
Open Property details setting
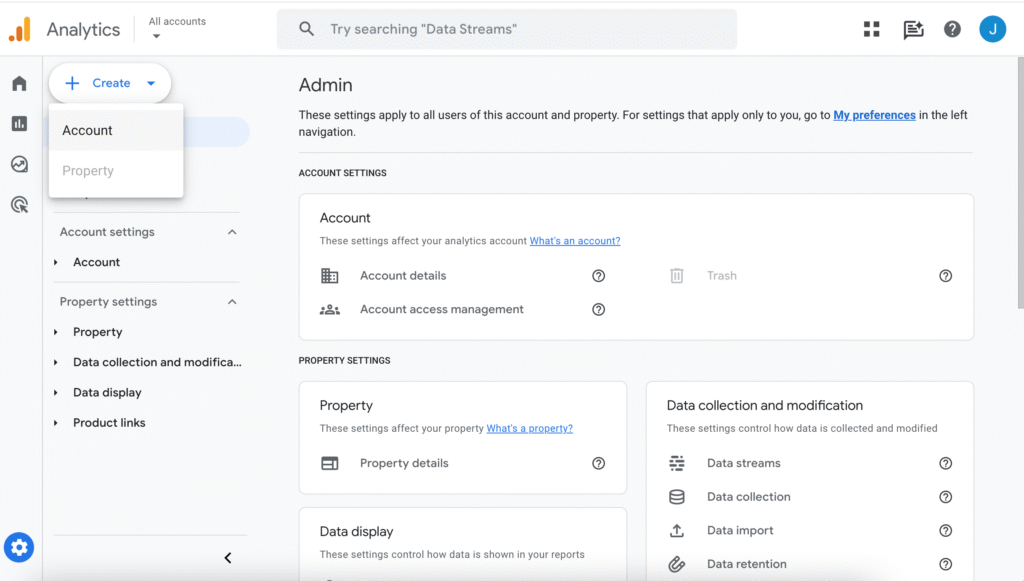click(x=404, y=463)
